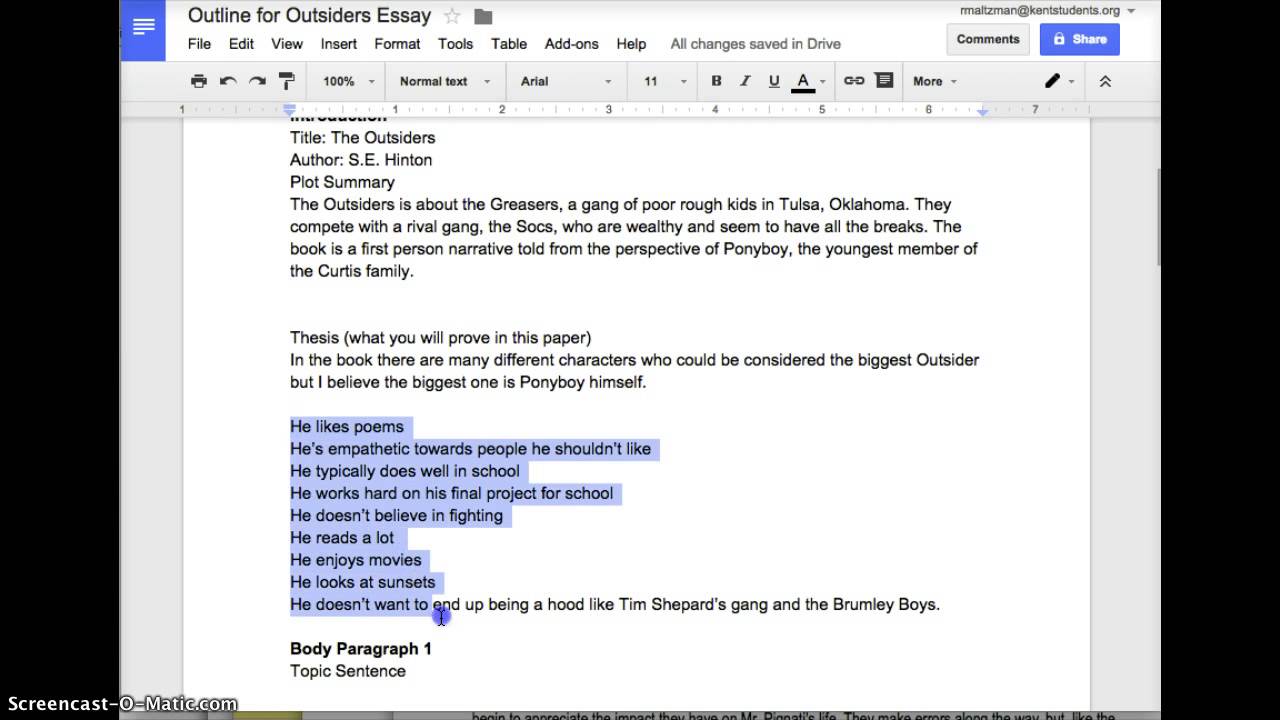The image size is (1280, 720).
Task: Click 'He typically does well in school'
Action: (x=405, y=471)
